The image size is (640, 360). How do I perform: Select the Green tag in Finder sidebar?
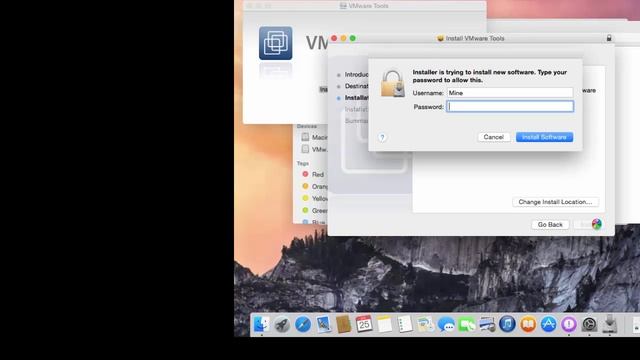click(314, 211)
